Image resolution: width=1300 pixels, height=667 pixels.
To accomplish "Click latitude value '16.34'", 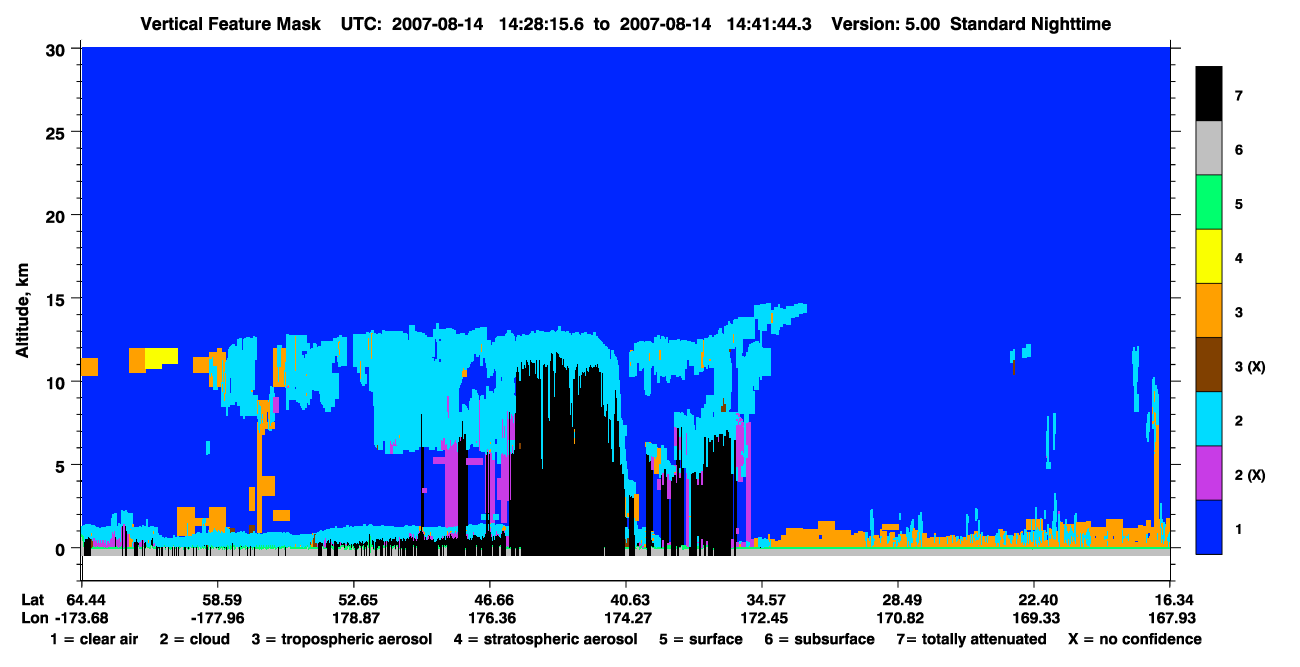I will point(1170,599).
